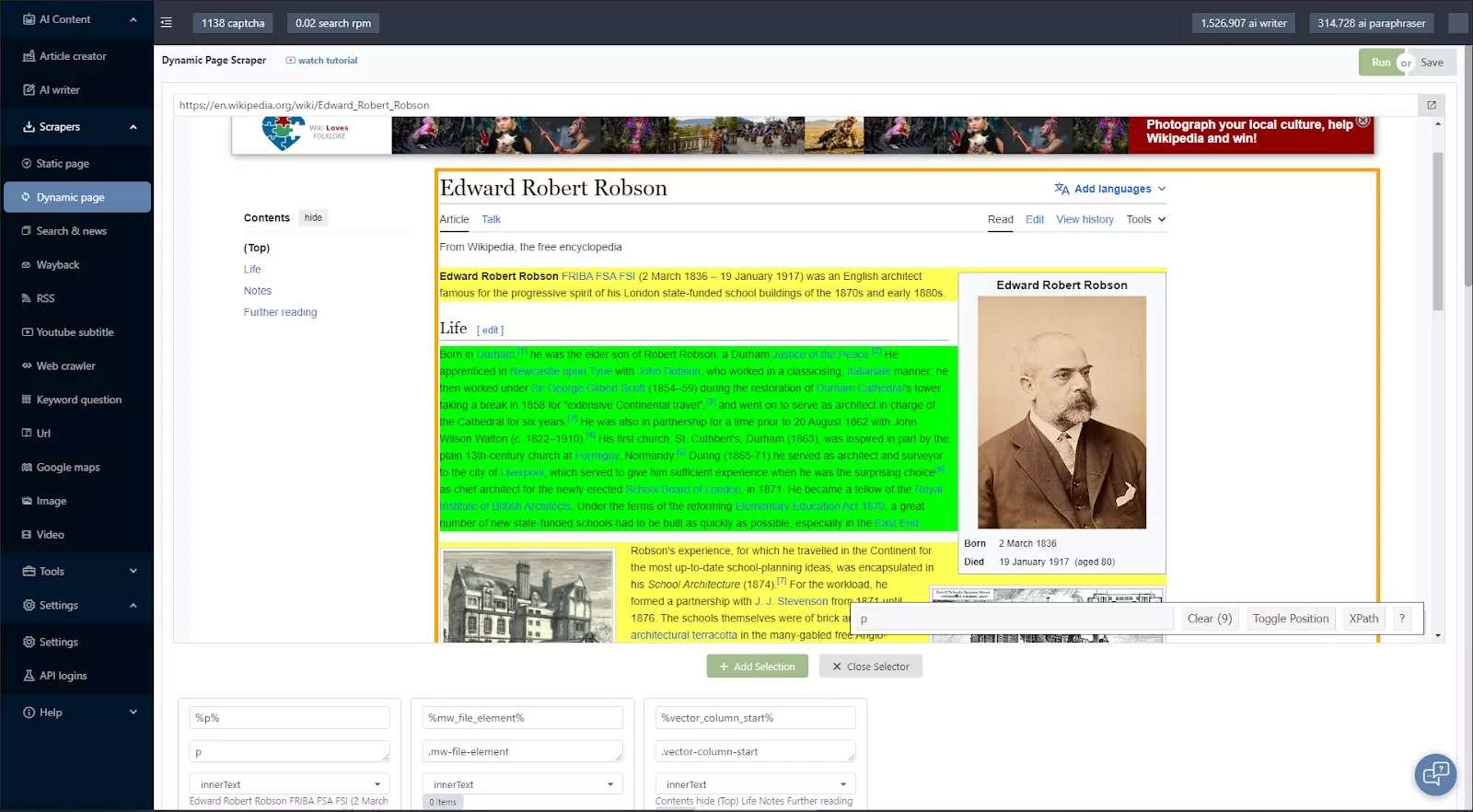Hide the Wikipedia Contents sidebar

coord(313,218)
